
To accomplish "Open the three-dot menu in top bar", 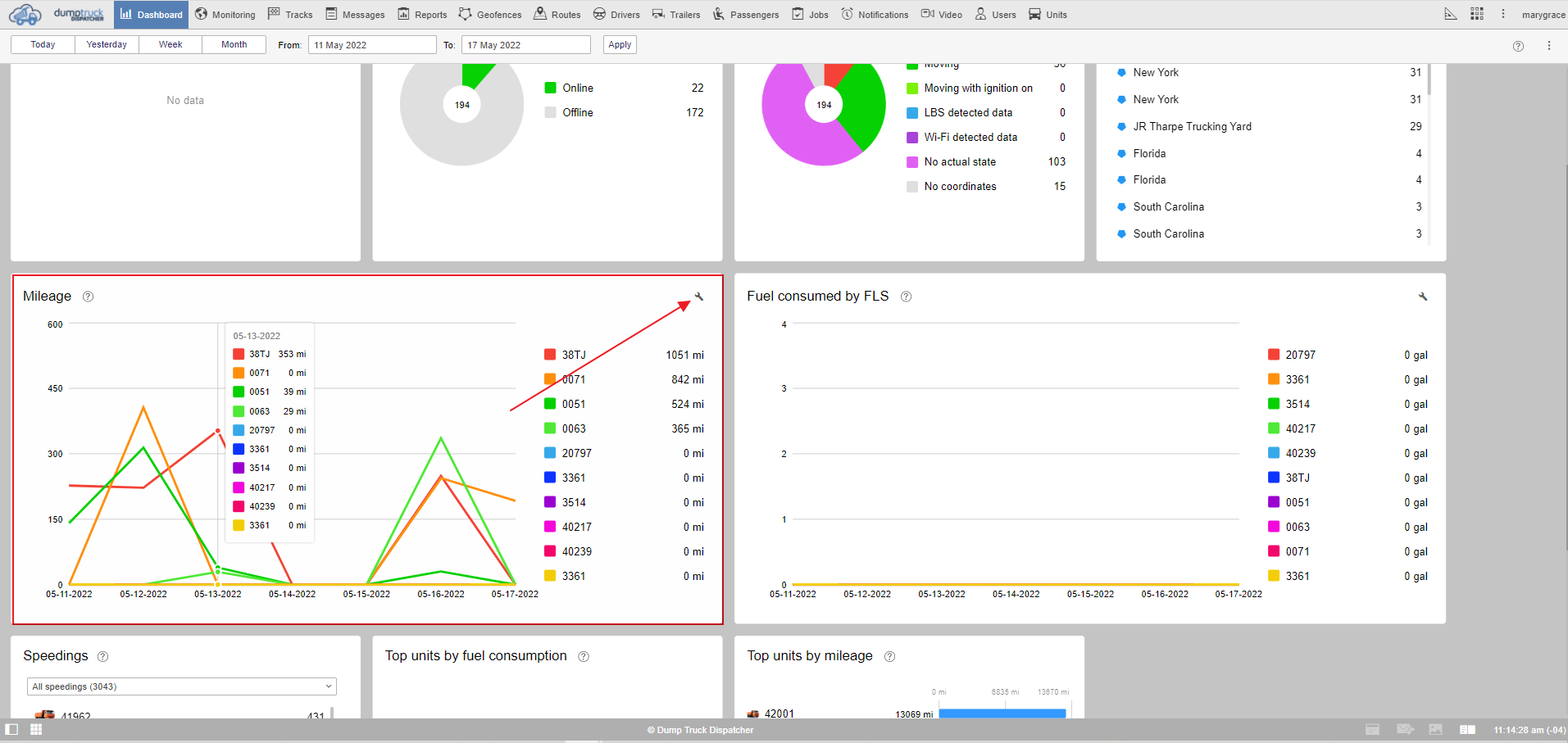I will (x=1503, y=14).
